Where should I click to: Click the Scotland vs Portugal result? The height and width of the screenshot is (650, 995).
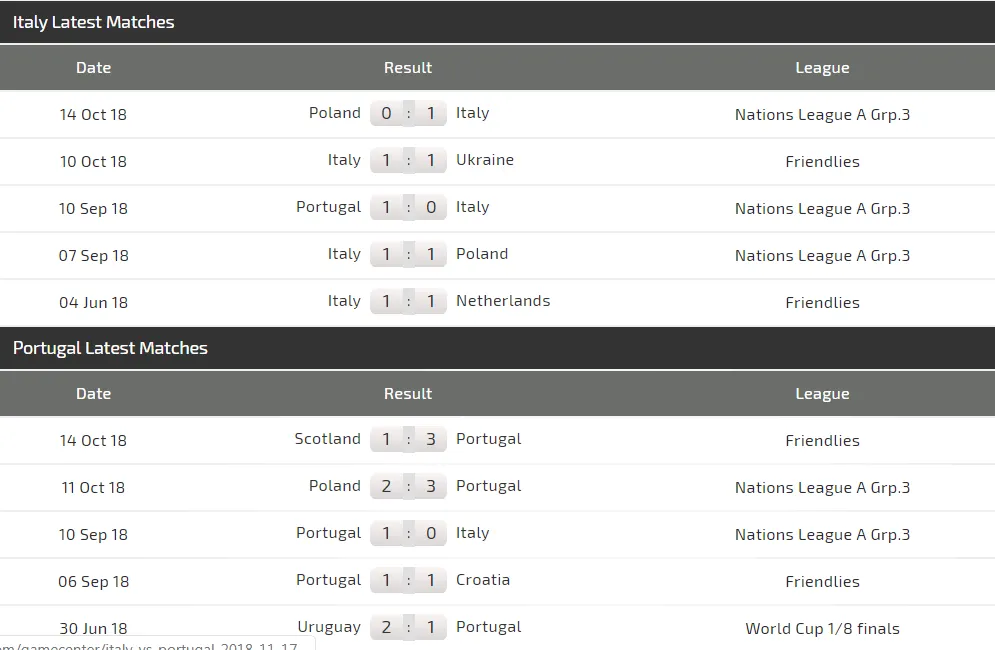[408, 439]
